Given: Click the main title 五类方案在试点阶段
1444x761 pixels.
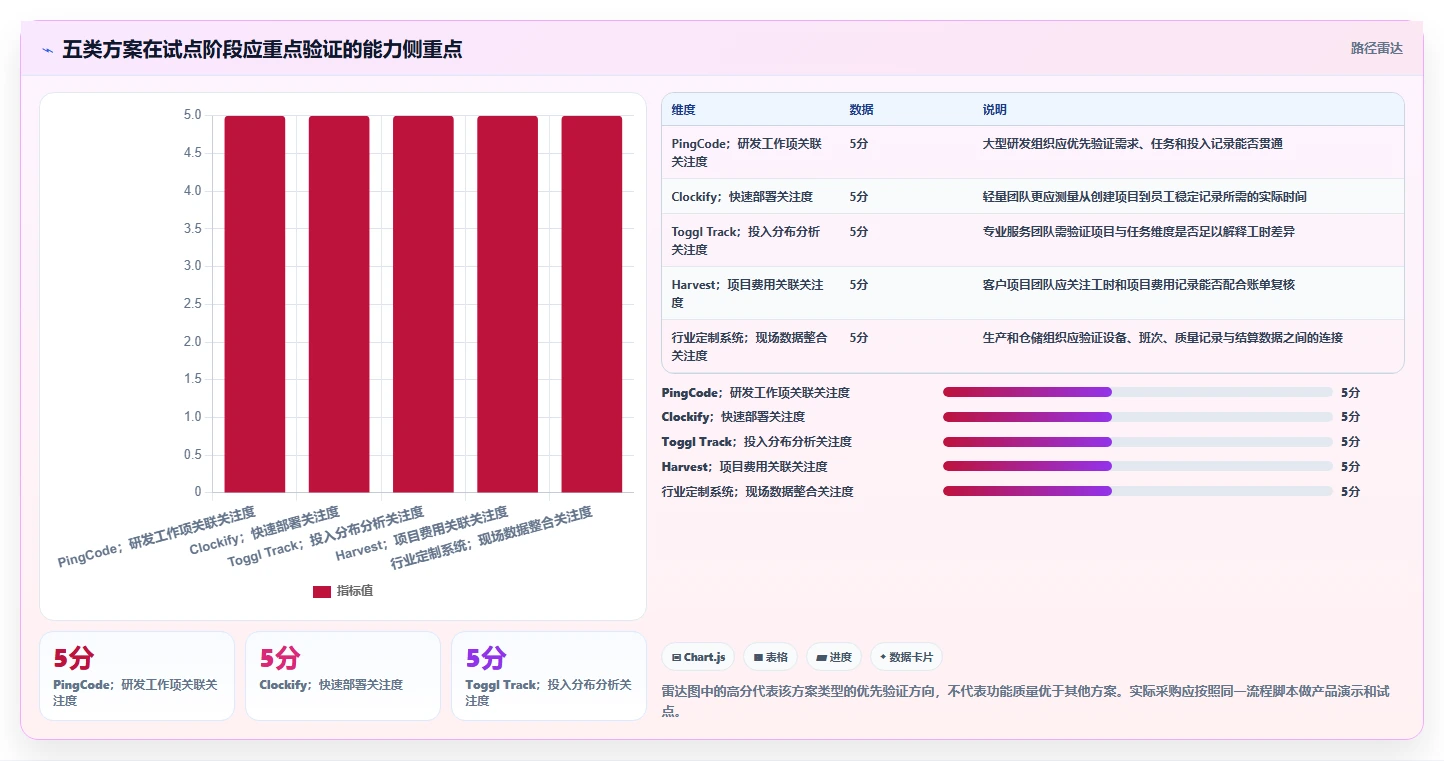Looking at the screenshot, I should click(262, 50).
